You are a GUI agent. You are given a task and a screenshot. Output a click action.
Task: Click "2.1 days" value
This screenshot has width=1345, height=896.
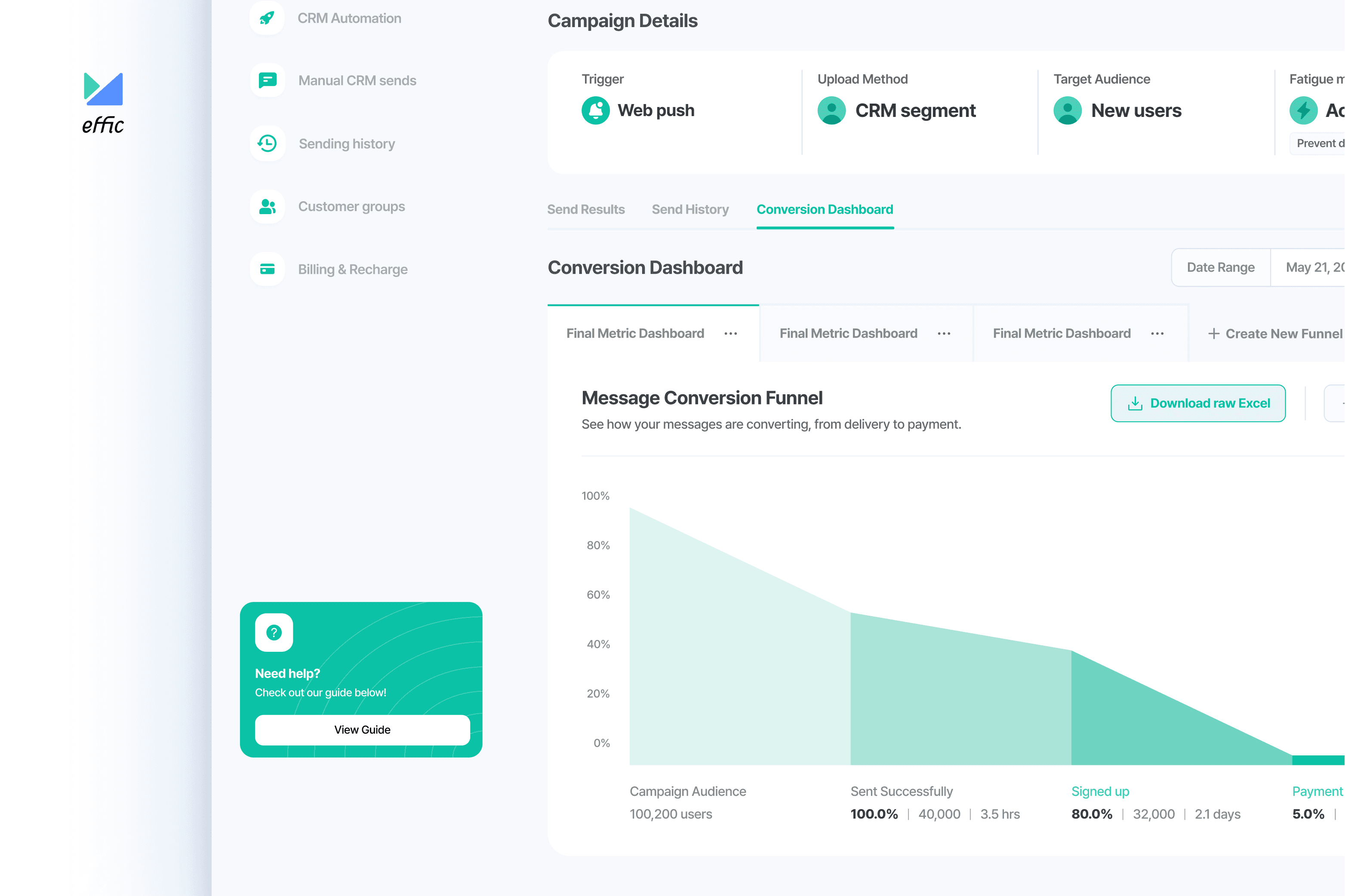(x=1217, y=814)
